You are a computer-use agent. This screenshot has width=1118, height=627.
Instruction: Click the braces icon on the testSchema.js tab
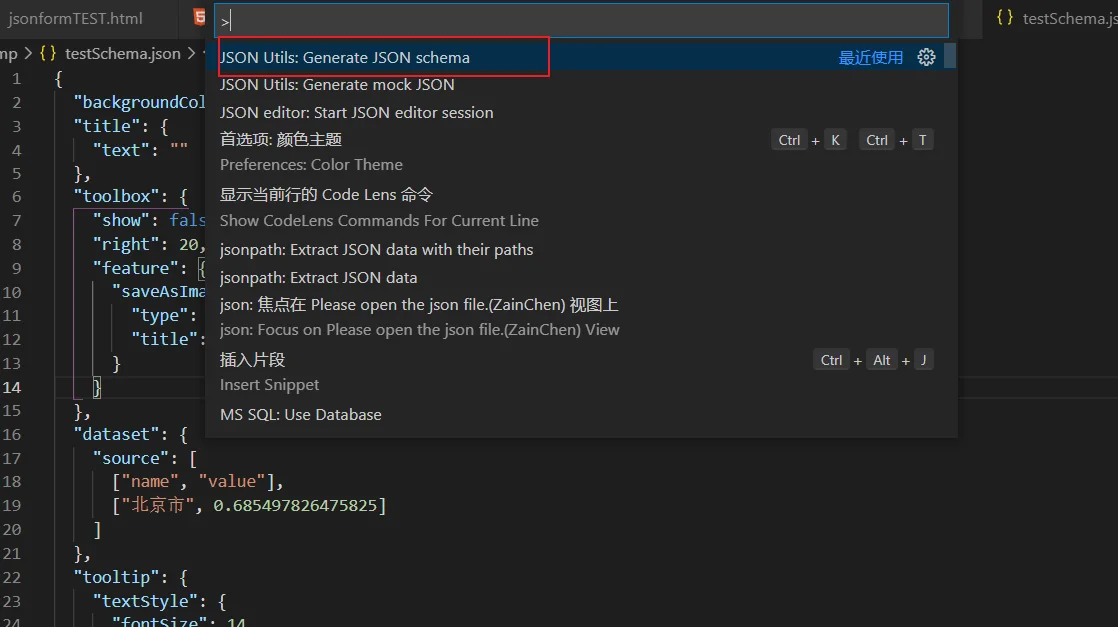click(1005, 17)
